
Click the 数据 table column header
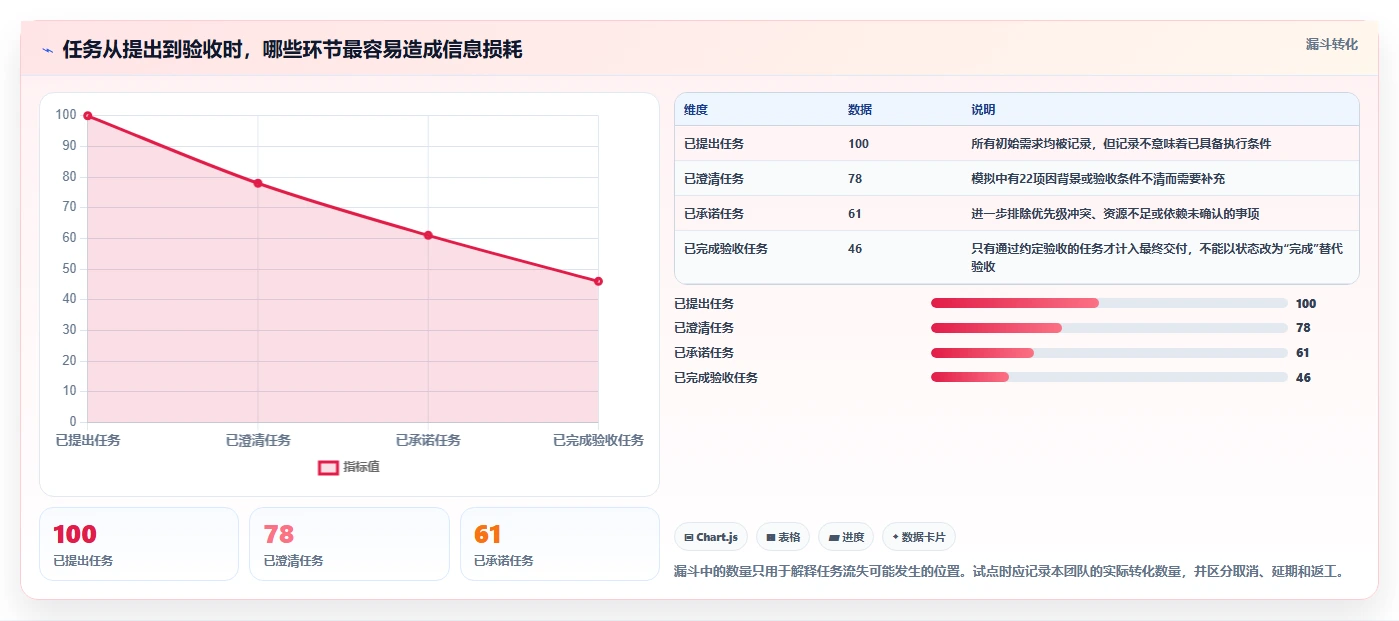pos(860,110)
